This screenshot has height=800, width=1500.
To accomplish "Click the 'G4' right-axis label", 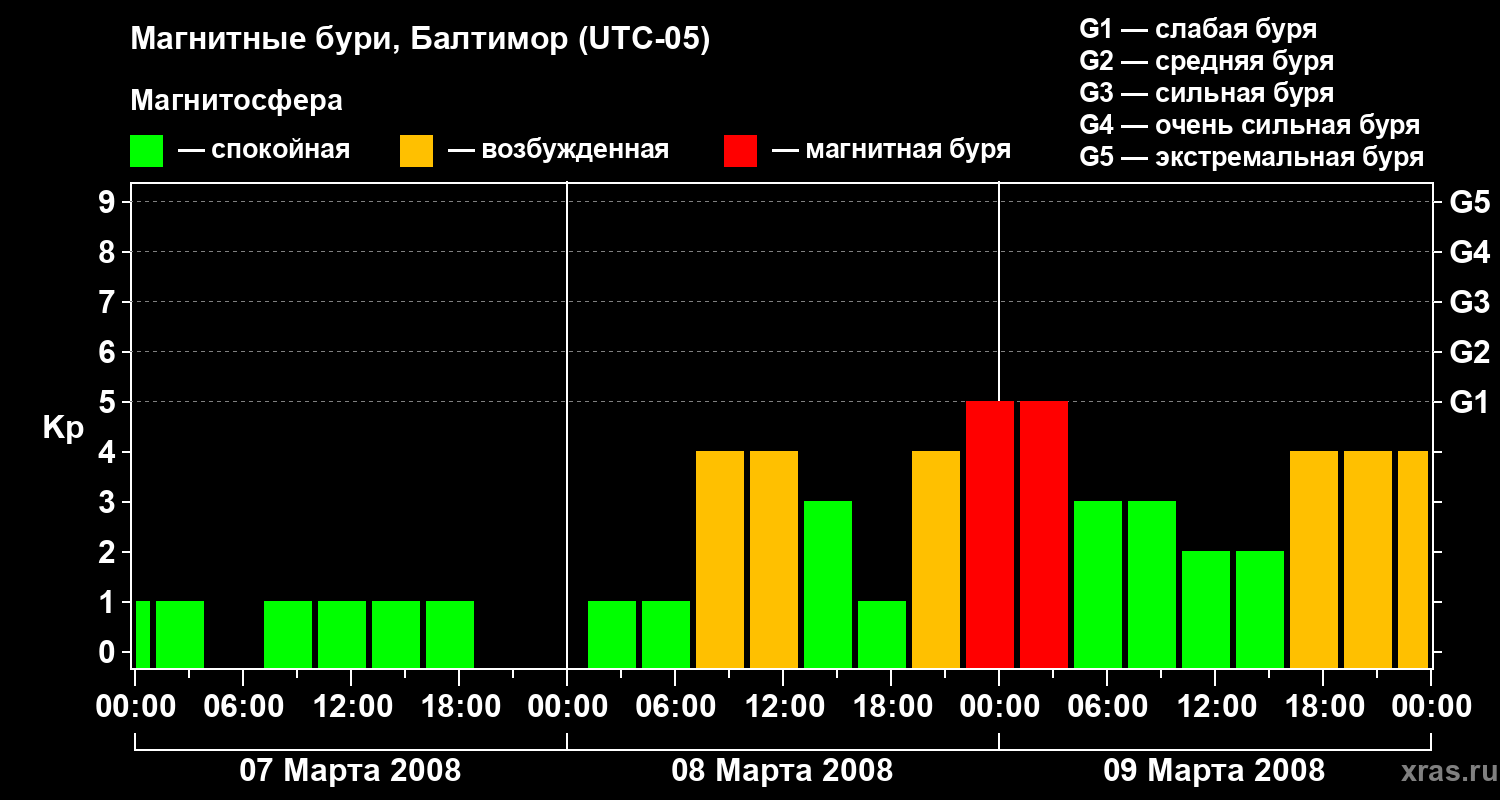I will click(x=1469, y=252).
